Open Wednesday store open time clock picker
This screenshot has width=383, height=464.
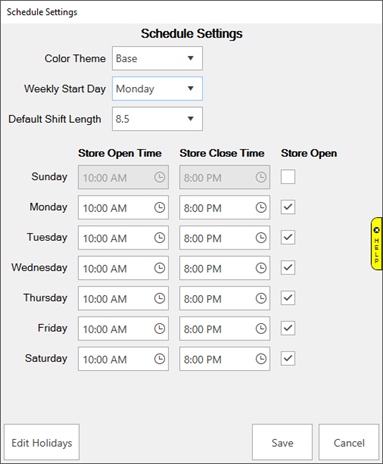click(160, 268)
